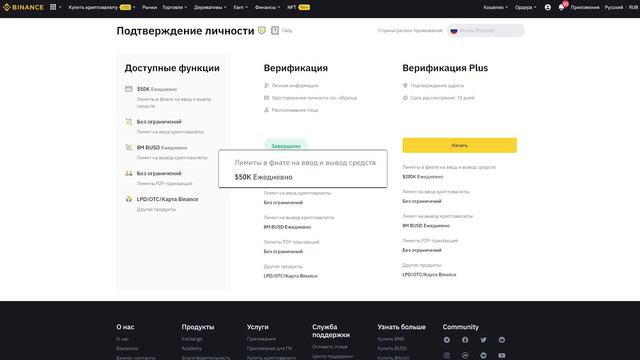Click the Доступные функции heading

172,68
